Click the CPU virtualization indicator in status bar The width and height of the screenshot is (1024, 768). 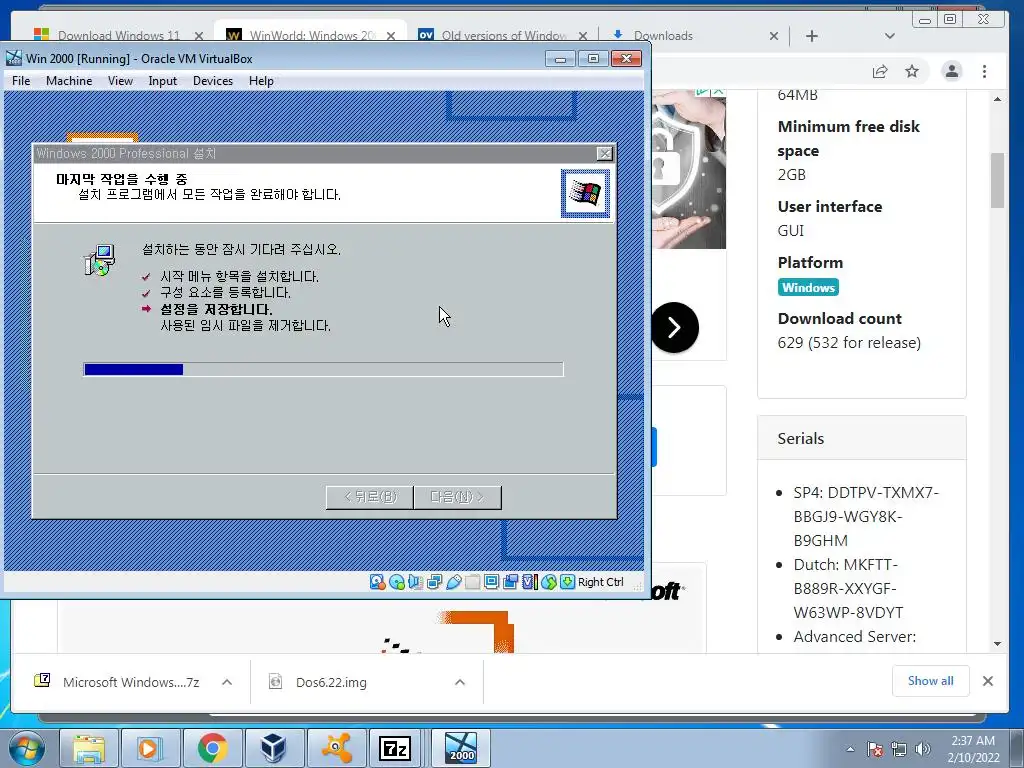(x=530, y=582)
